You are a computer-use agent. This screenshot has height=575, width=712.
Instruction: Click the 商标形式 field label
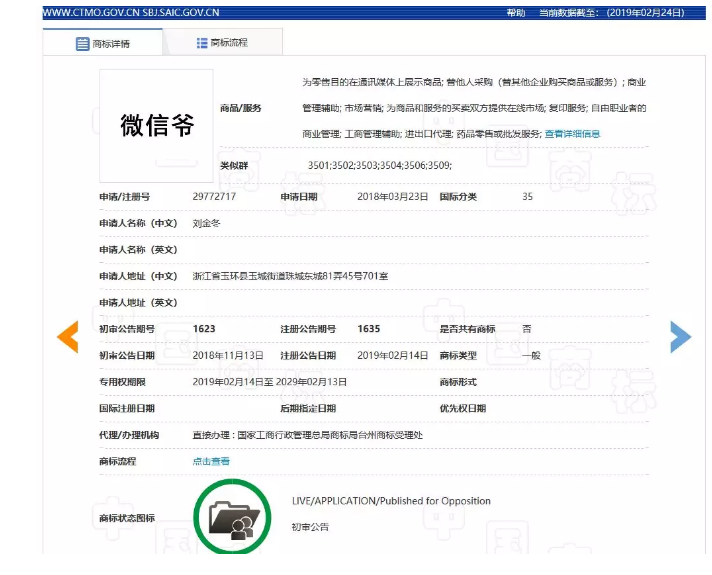(458, 382)
